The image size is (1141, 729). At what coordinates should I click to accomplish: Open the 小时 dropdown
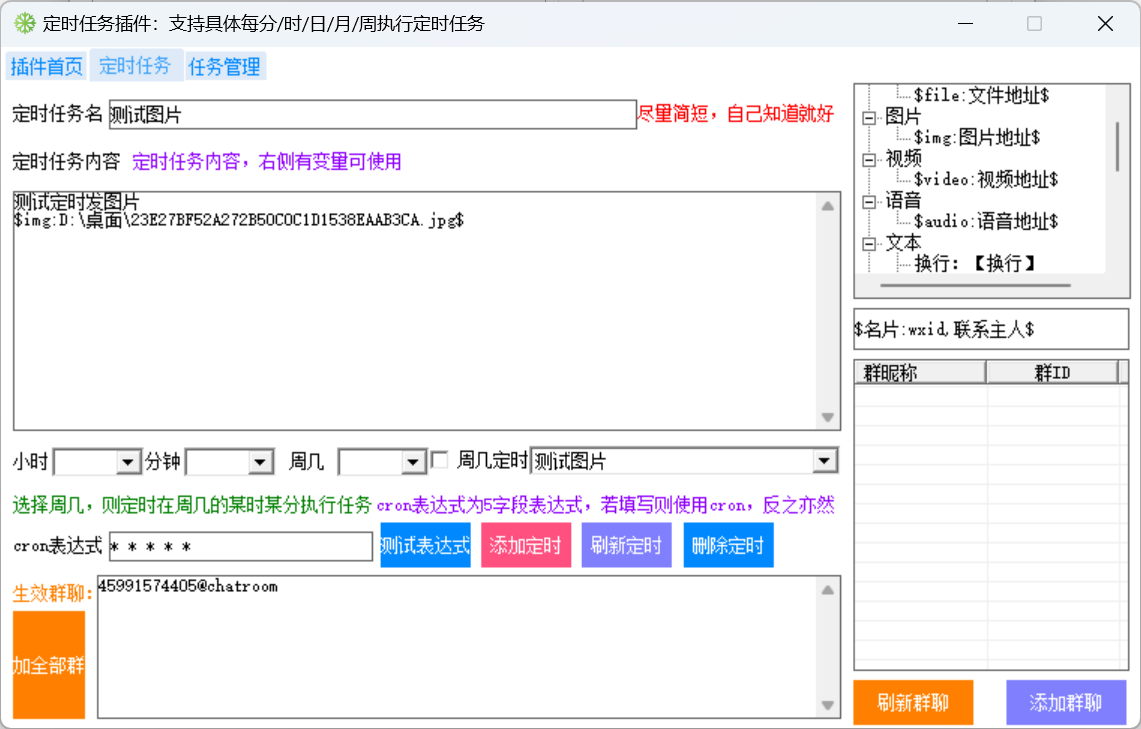127,461
